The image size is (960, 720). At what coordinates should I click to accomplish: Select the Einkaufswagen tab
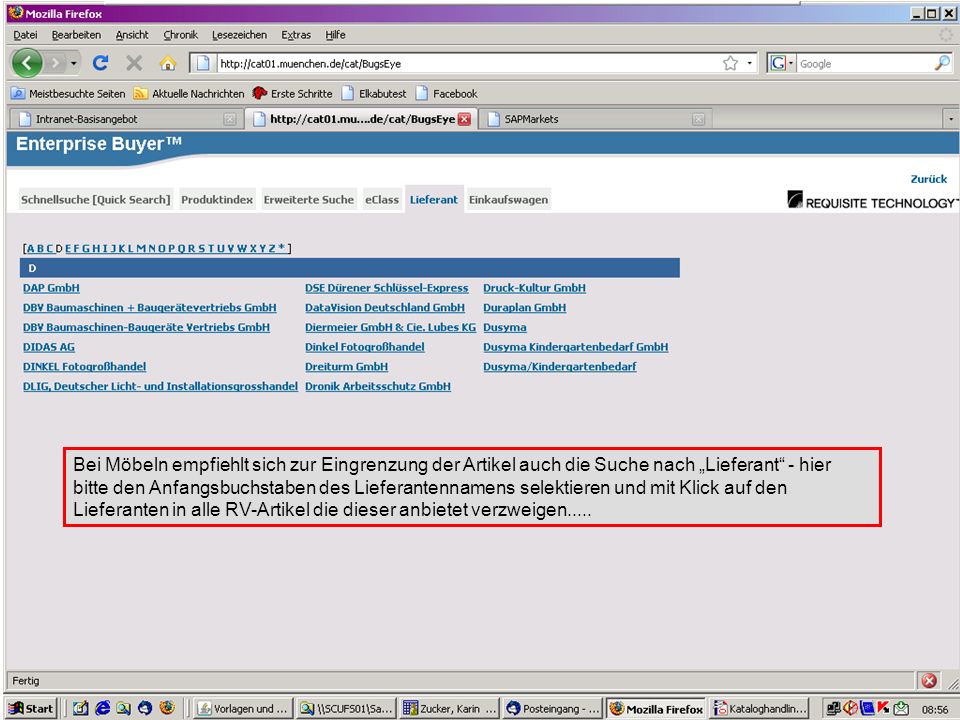[x=508, y=200]
